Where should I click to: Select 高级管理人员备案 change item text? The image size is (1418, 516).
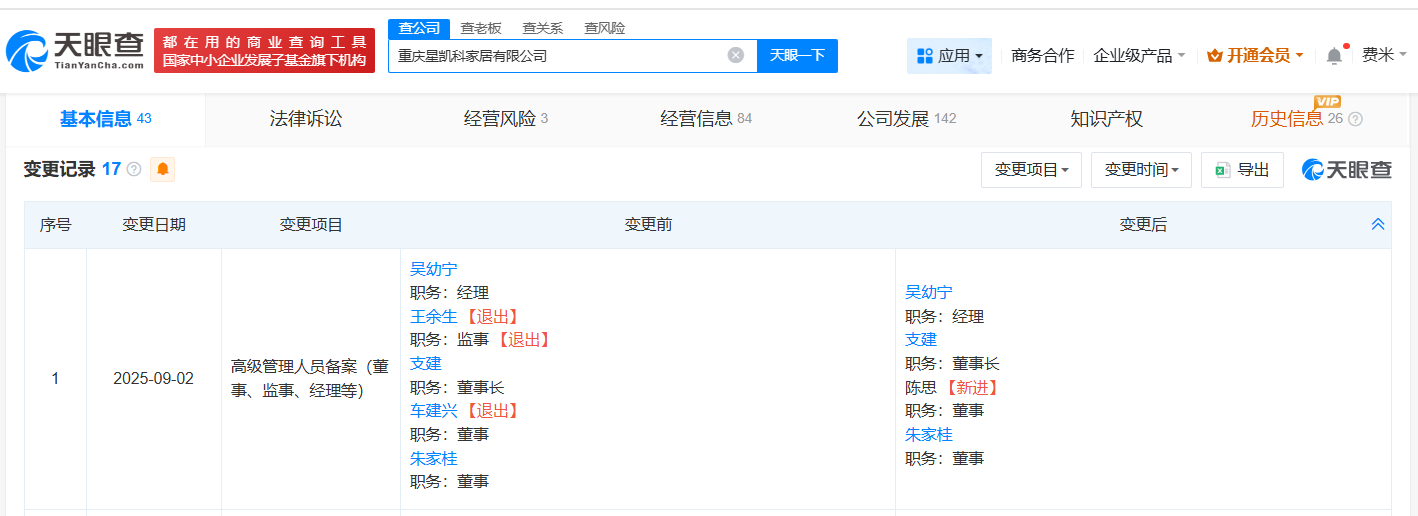pos(310,379)
